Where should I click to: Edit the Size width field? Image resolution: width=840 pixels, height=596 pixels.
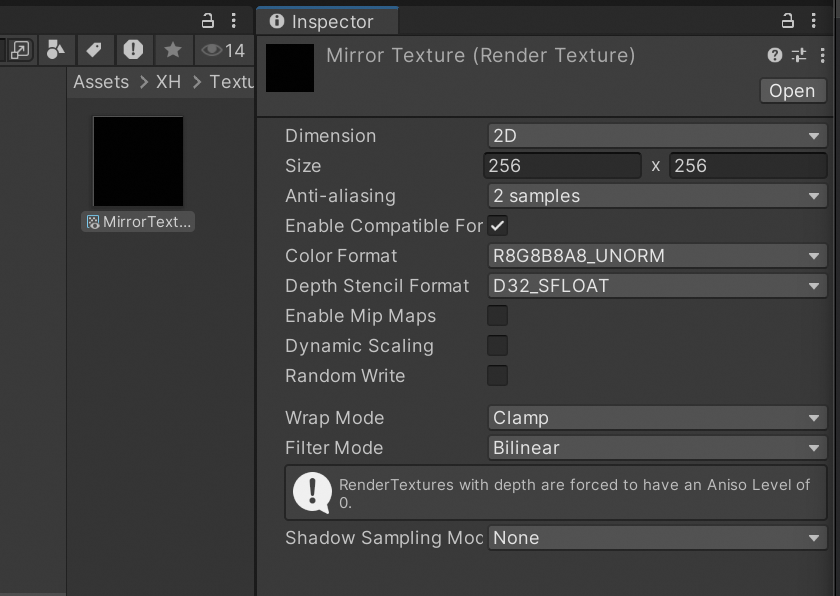(562, 166)
